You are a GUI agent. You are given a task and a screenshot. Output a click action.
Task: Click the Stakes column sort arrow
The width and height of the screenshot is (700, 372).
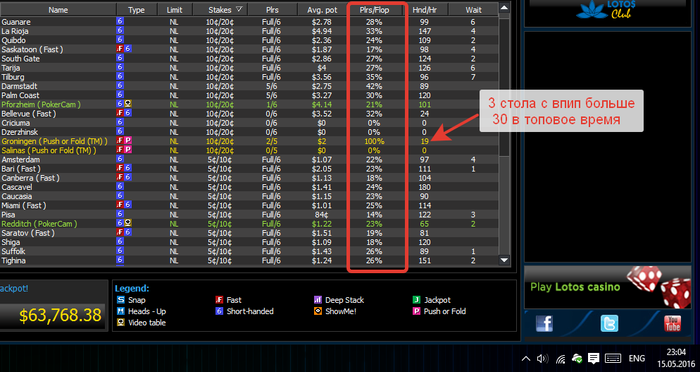point(239,9)
